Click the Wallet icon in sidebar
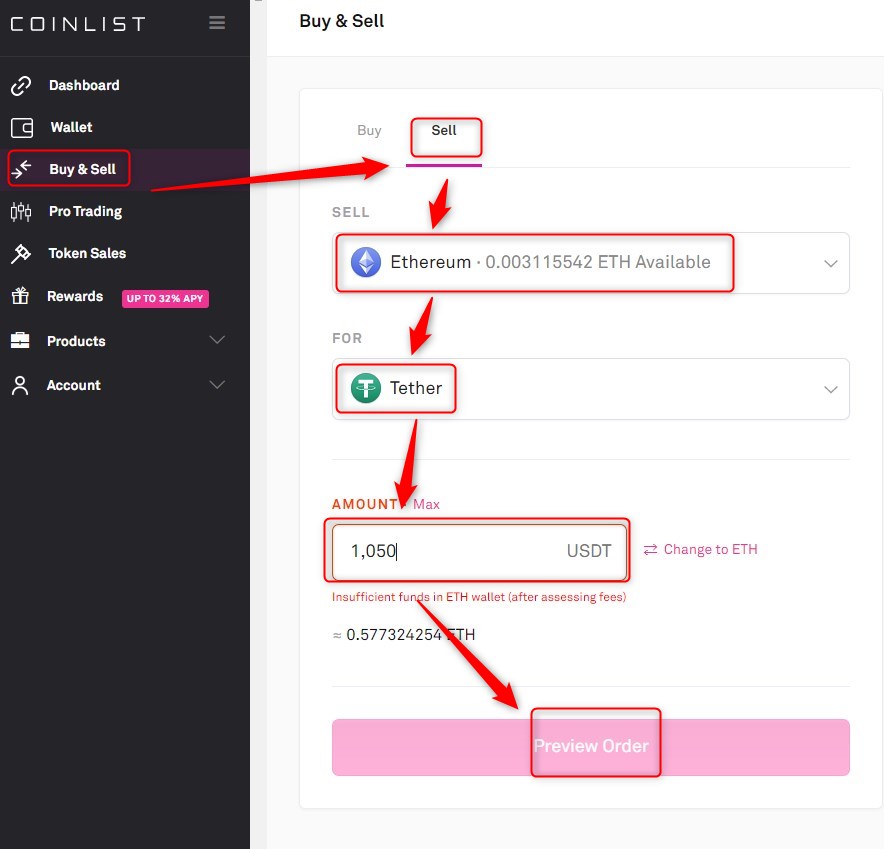This screenshot has width=884, height=849. [21, 128]
